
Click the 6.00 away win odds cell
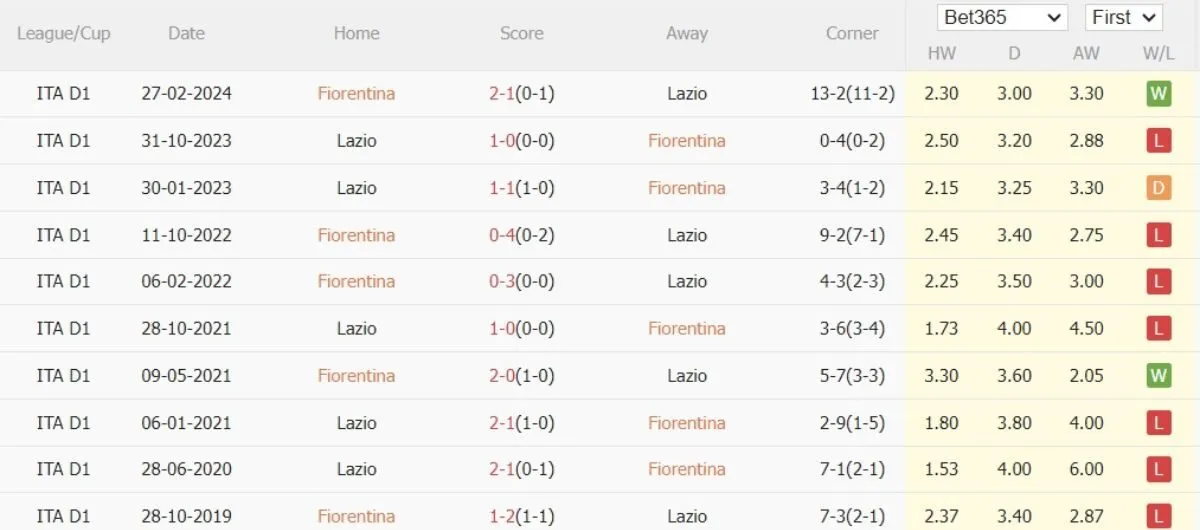(1086, 470)
